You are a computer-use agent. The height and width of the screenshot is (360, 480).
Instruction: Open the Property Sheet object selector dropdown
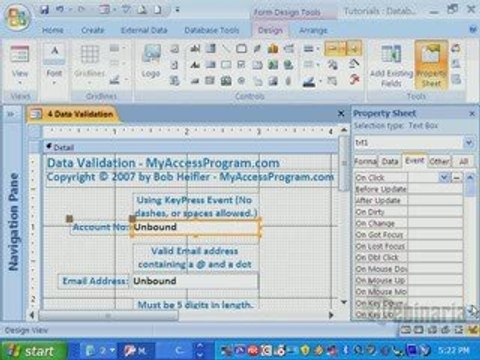pyautogui.click(x=469, y=143)
